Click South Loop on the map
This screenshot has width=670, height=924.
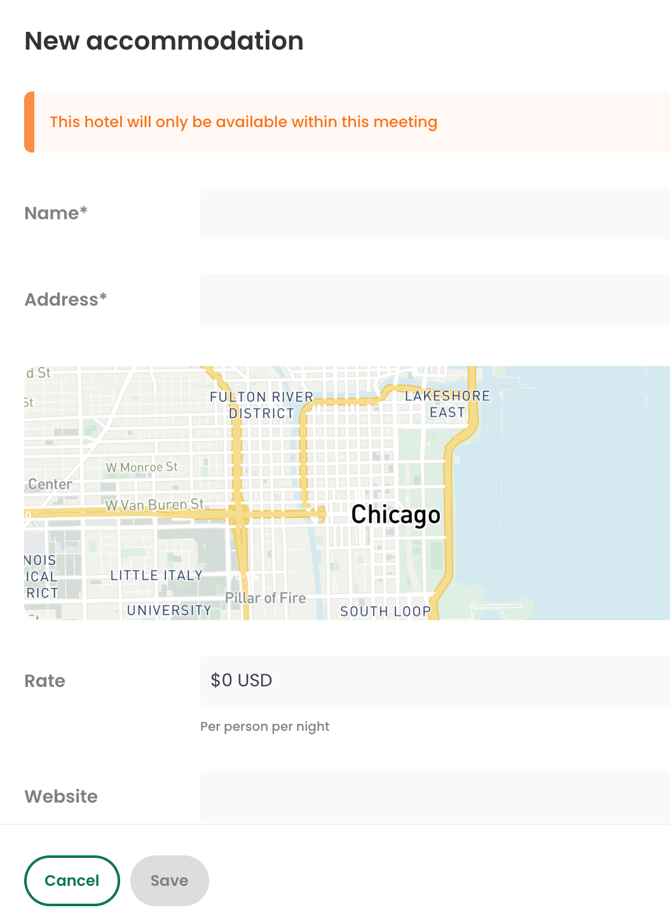click(385, 611)
